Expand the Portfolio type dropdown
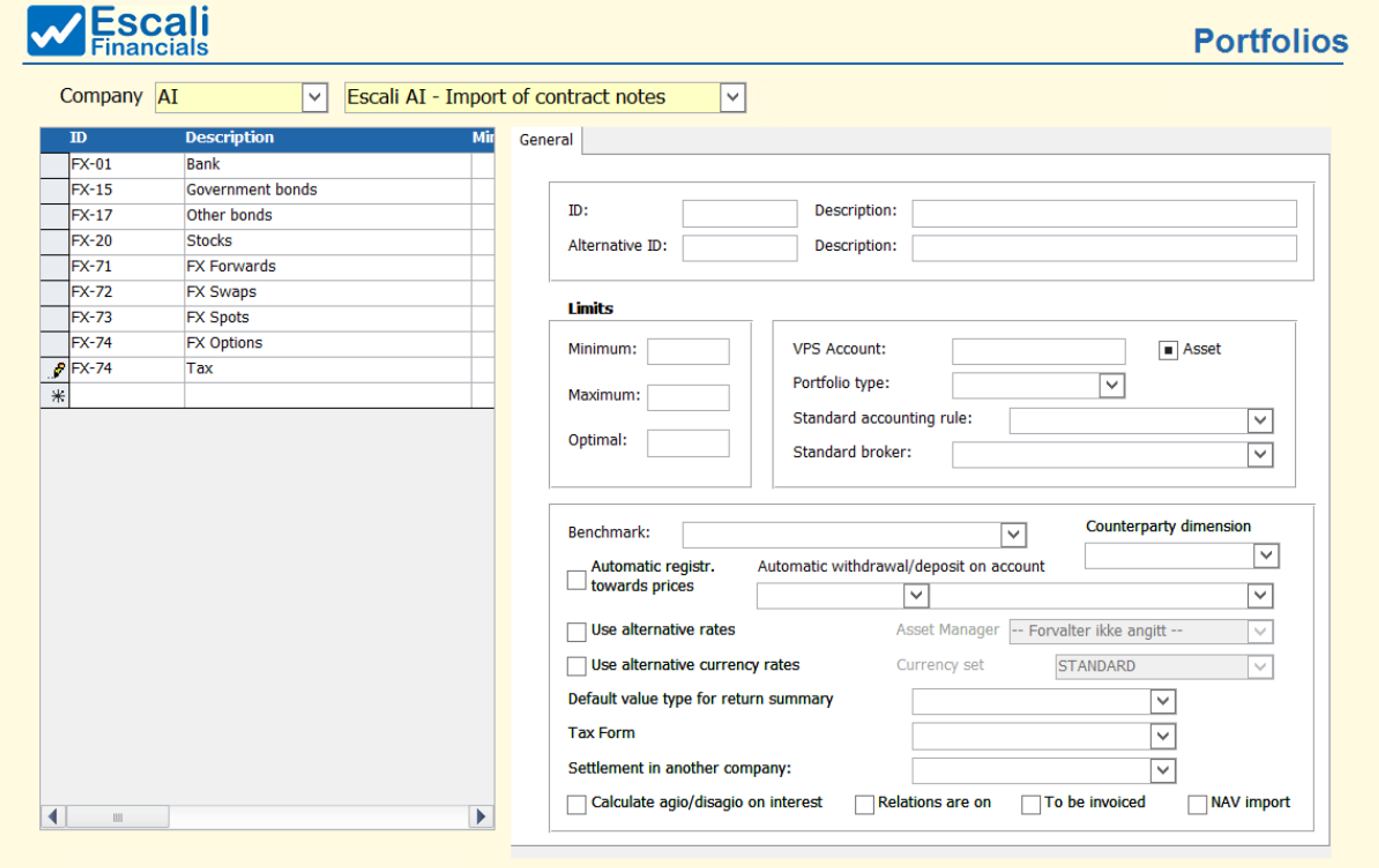The image size is (1379, 868). point(1111,385)
